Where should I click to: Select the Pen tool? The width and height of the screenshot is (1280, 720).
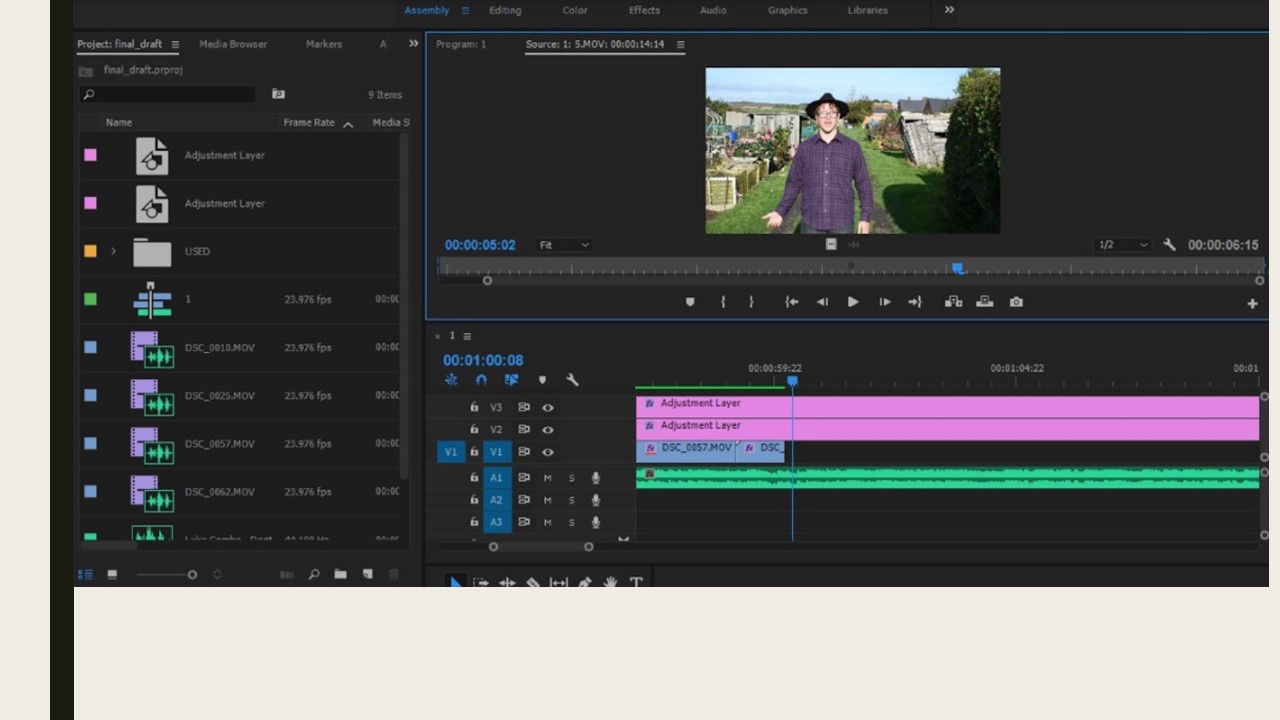point(585,582)
